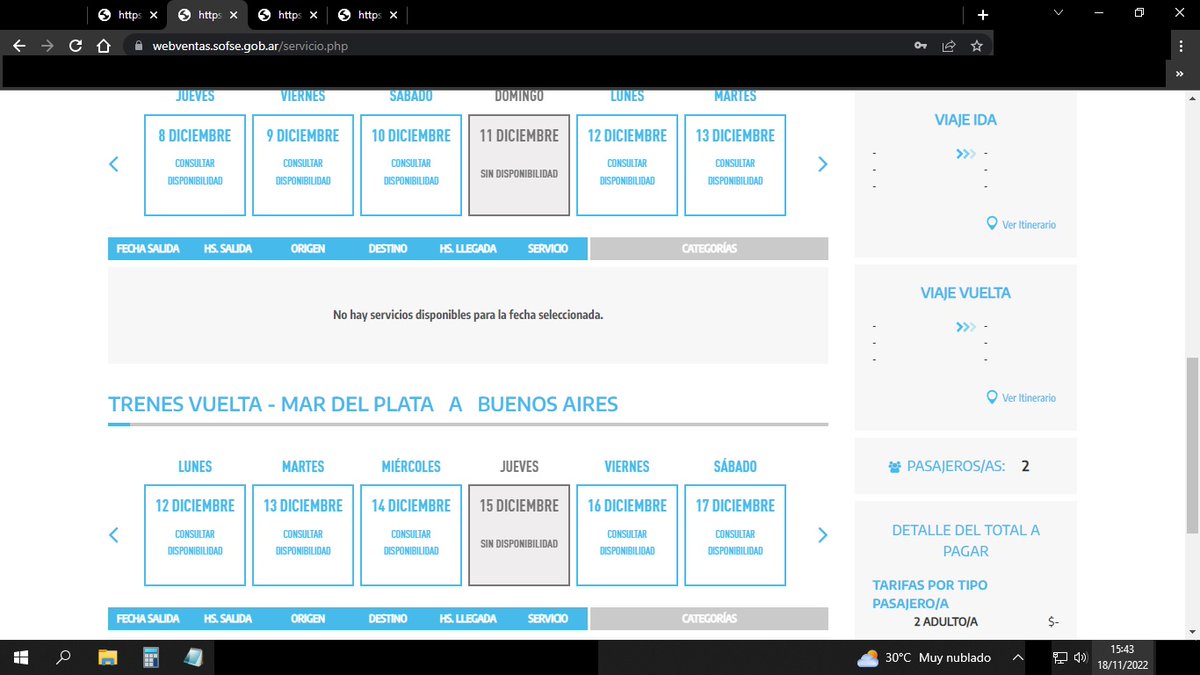Go back with the browser back arrow
Image resolution: width=1200 pixels, height=675 pixels.
tap(19, 46)
